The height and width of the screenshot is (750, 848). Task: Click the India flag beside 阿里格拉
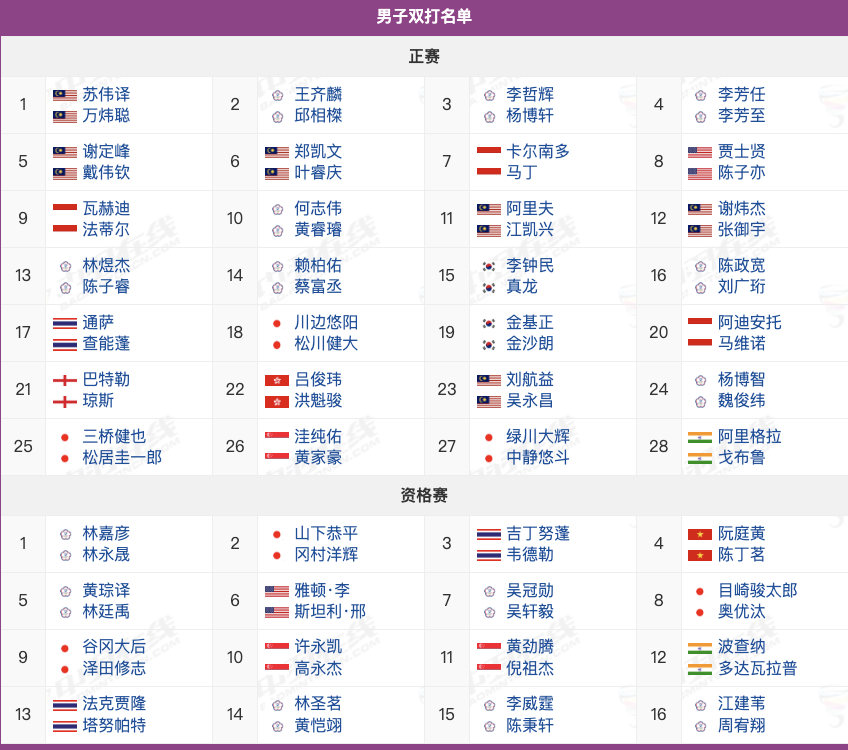(699, 437)
